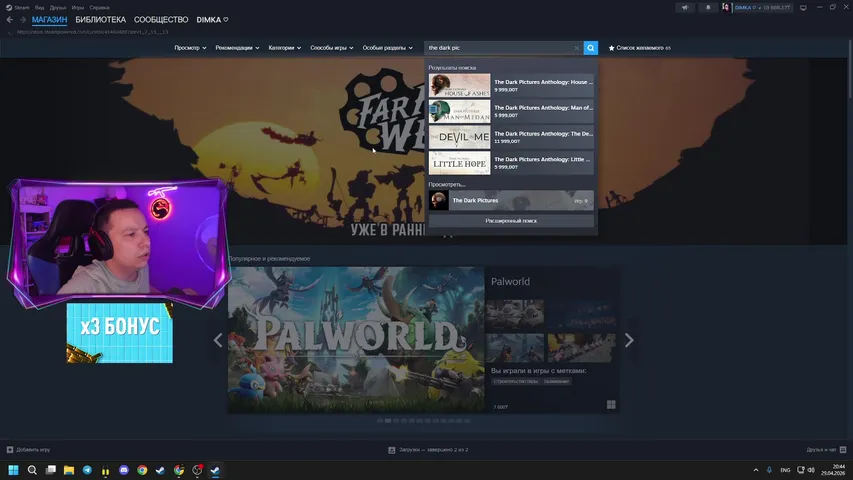Open the Вид menu
853x480 pixels.
(40, 8)
